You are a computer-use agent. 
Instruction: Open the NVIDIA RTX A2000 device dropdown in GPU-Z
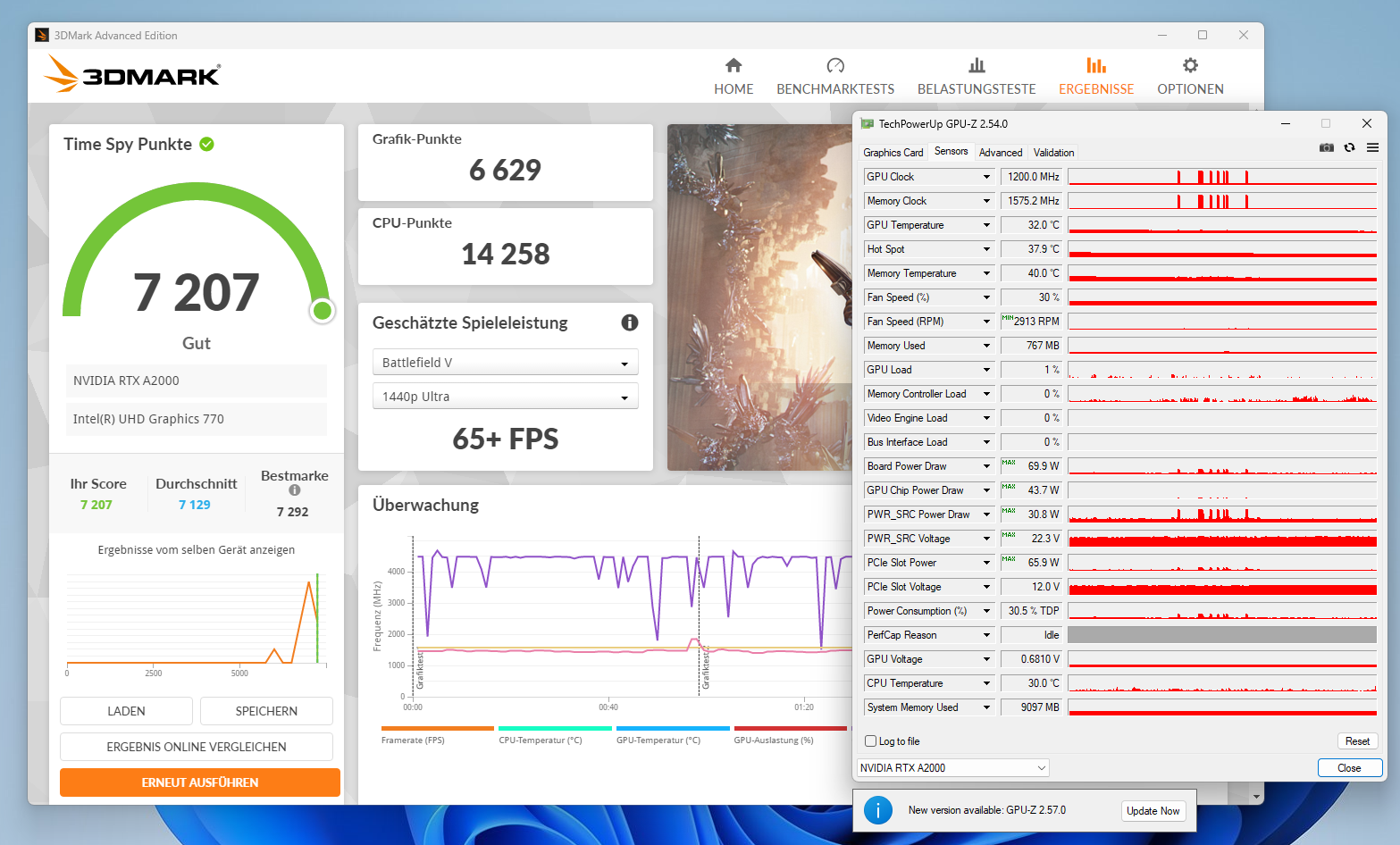pos(952,767)
